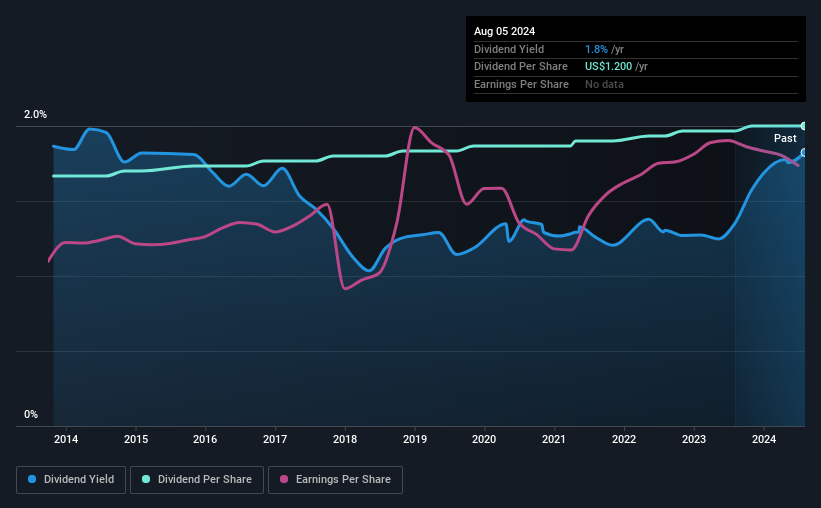821x508 pixels.
Task: Select the 2024 year label
Action: pyautogui.click(x=764, y=439)
